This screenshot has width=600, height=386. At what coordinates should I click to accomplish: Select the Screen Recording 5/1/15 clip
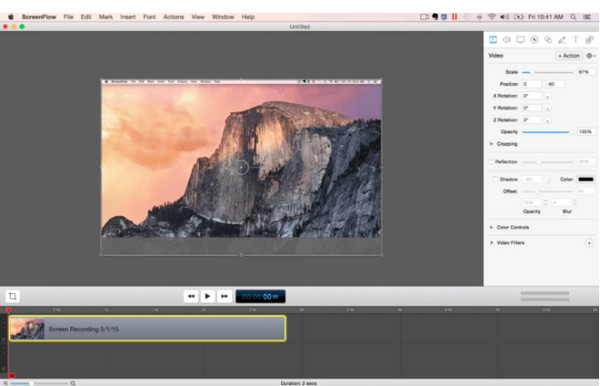(147, 329)
